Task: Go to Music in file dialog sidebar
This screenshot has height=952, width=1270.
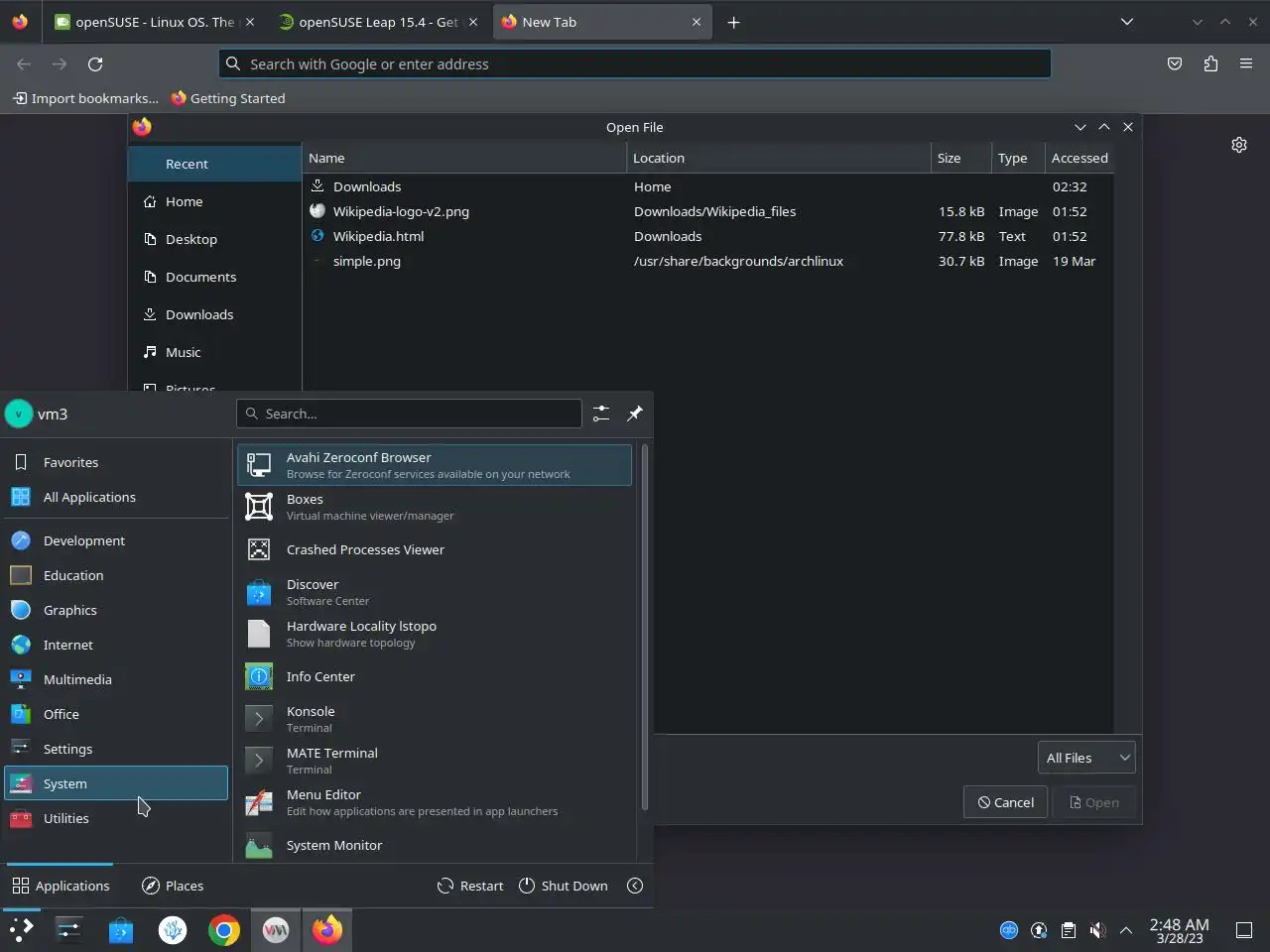Action: coord(214,352)
